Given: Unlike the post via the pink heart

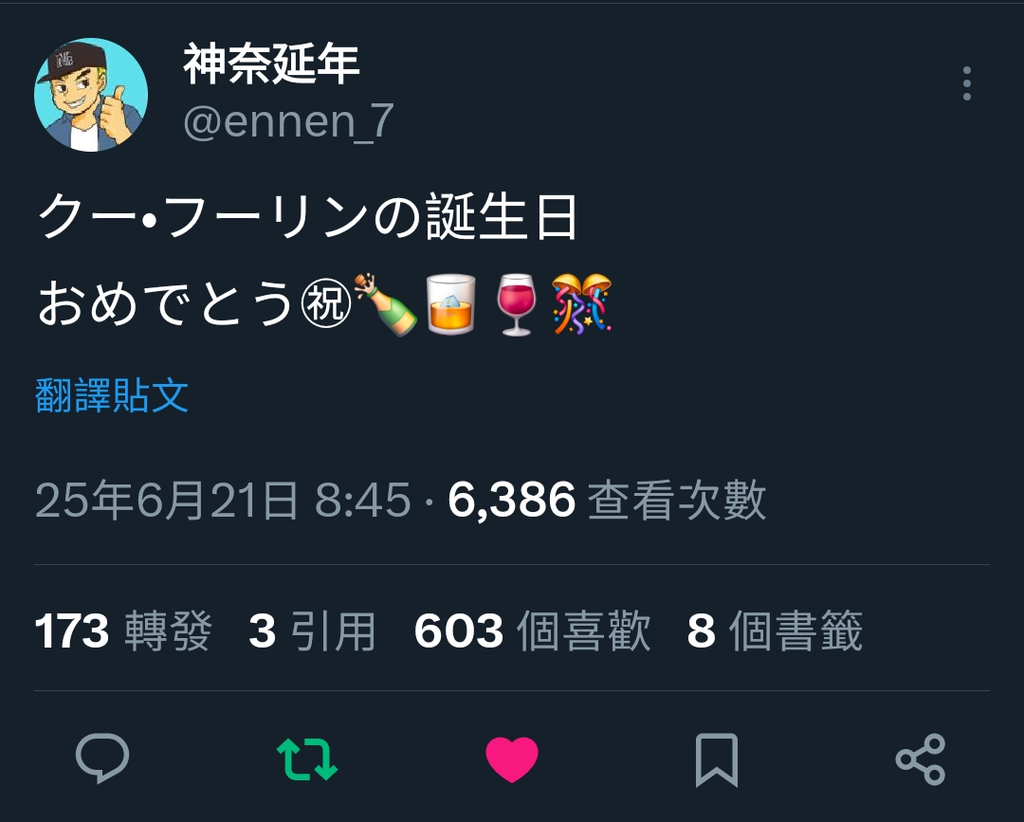Looking at the screenshot, I should click(512, 759).
